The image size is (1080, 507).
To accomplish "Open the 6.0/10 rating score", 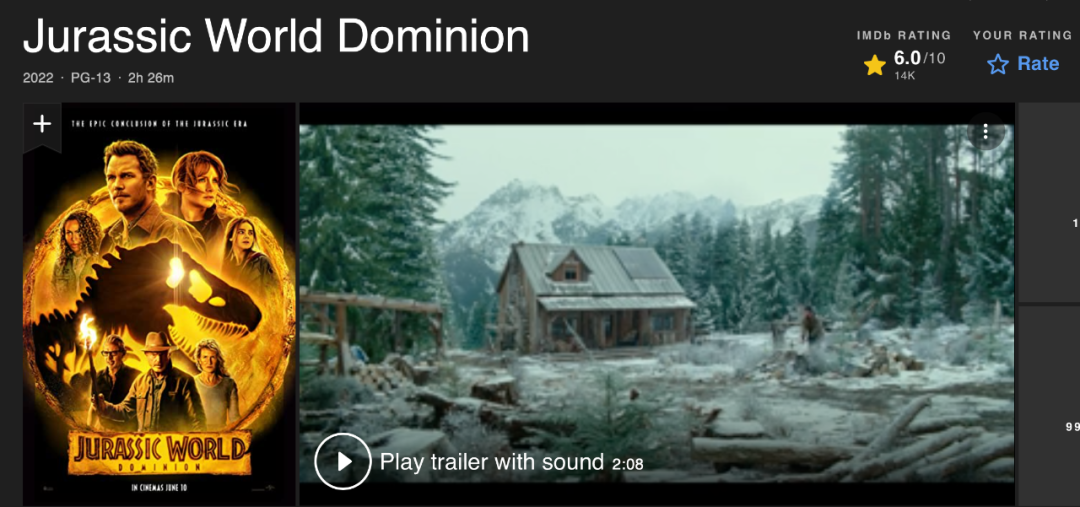I will [920, 59].
